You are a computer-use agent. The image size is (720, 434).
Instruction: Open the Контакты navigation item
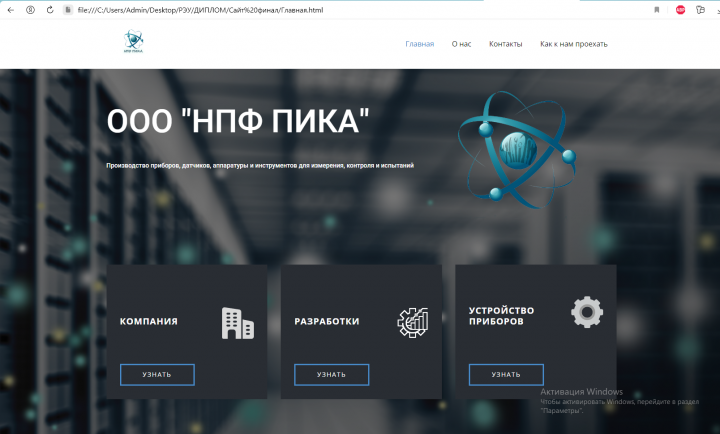click(x=506, y=44)
